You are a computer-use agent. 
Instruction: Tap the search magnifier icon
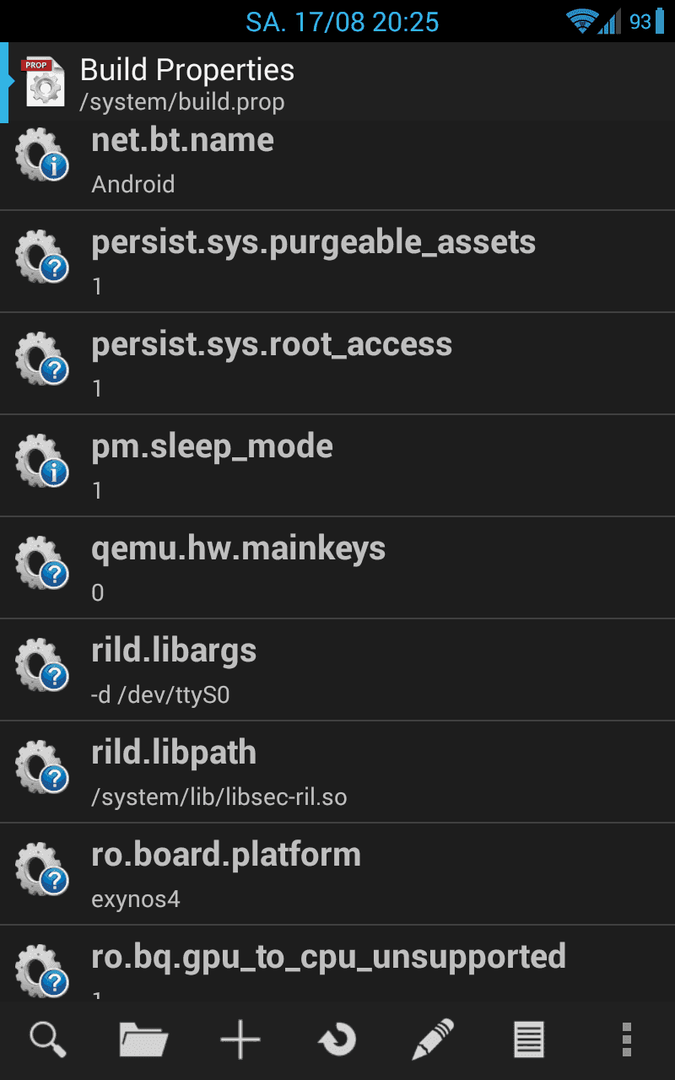click(x=48, y=1039)
